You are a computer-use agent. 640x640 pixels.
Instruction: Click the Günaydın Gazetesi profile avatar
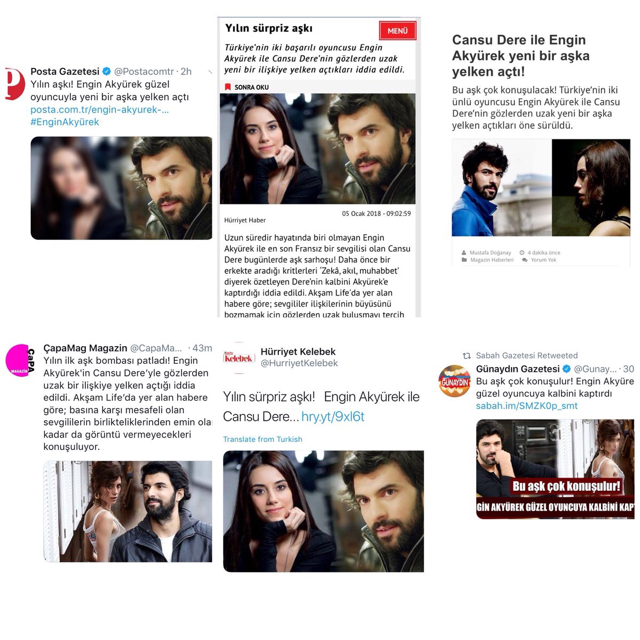(x=454, y=381)
